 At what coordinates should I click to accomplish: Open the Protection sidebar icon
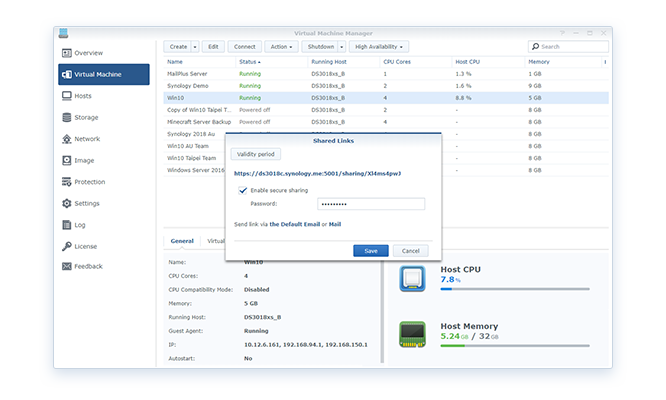67,182
